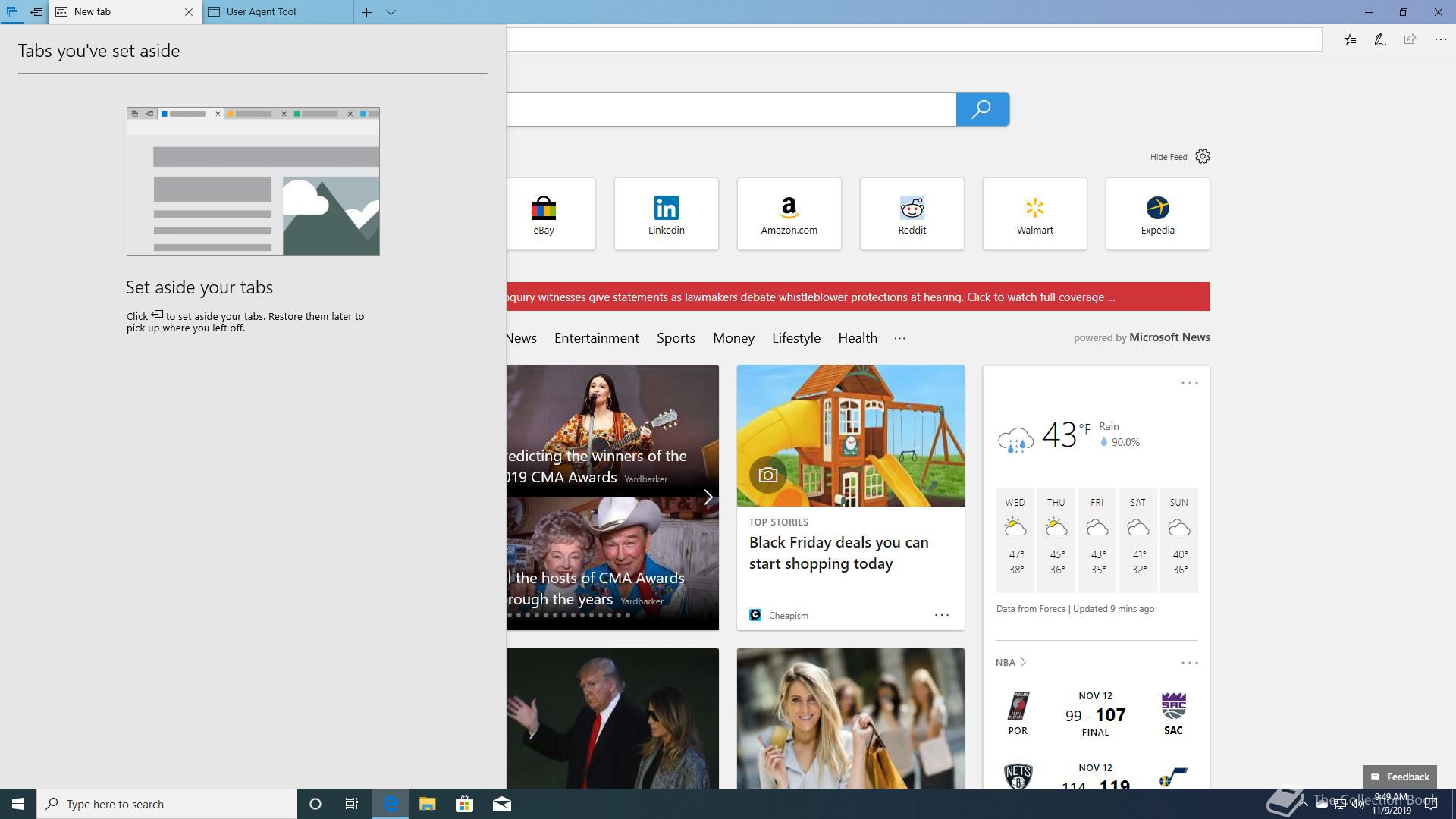Open the eBay top site tile

(x=551, y=214)
